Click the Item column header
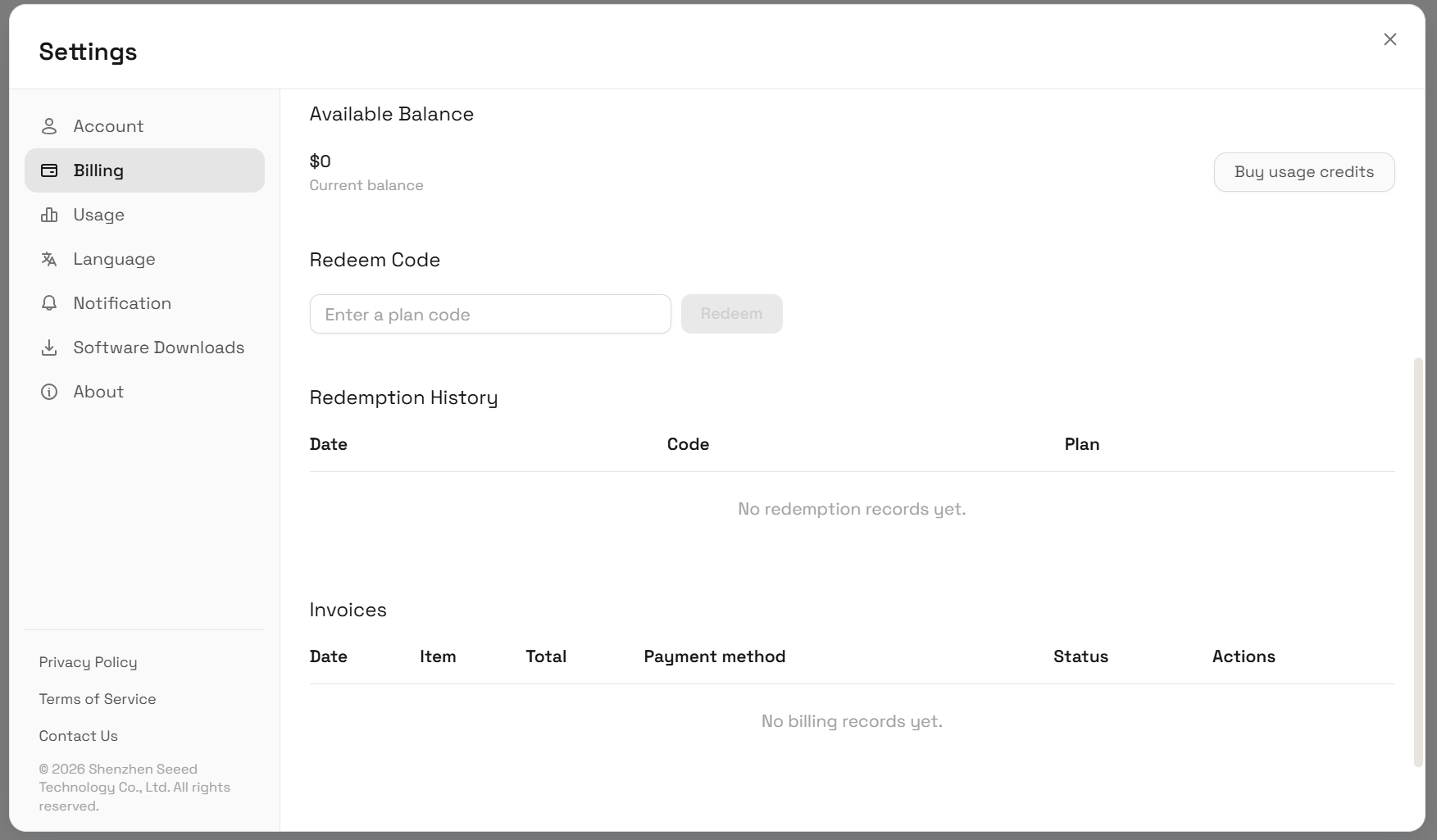 pos(438,656)
